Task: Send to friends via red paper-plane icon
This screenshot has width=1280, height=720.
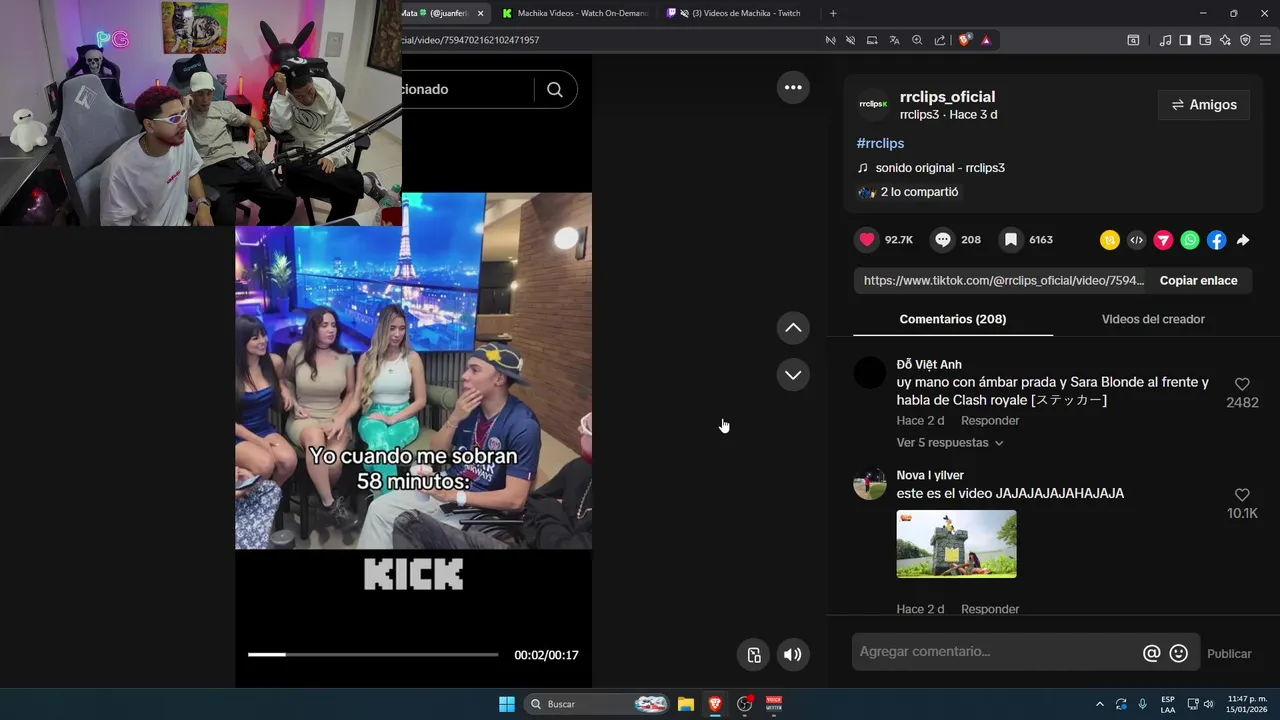Action: pyautogui.click(x=1163, y=240)
